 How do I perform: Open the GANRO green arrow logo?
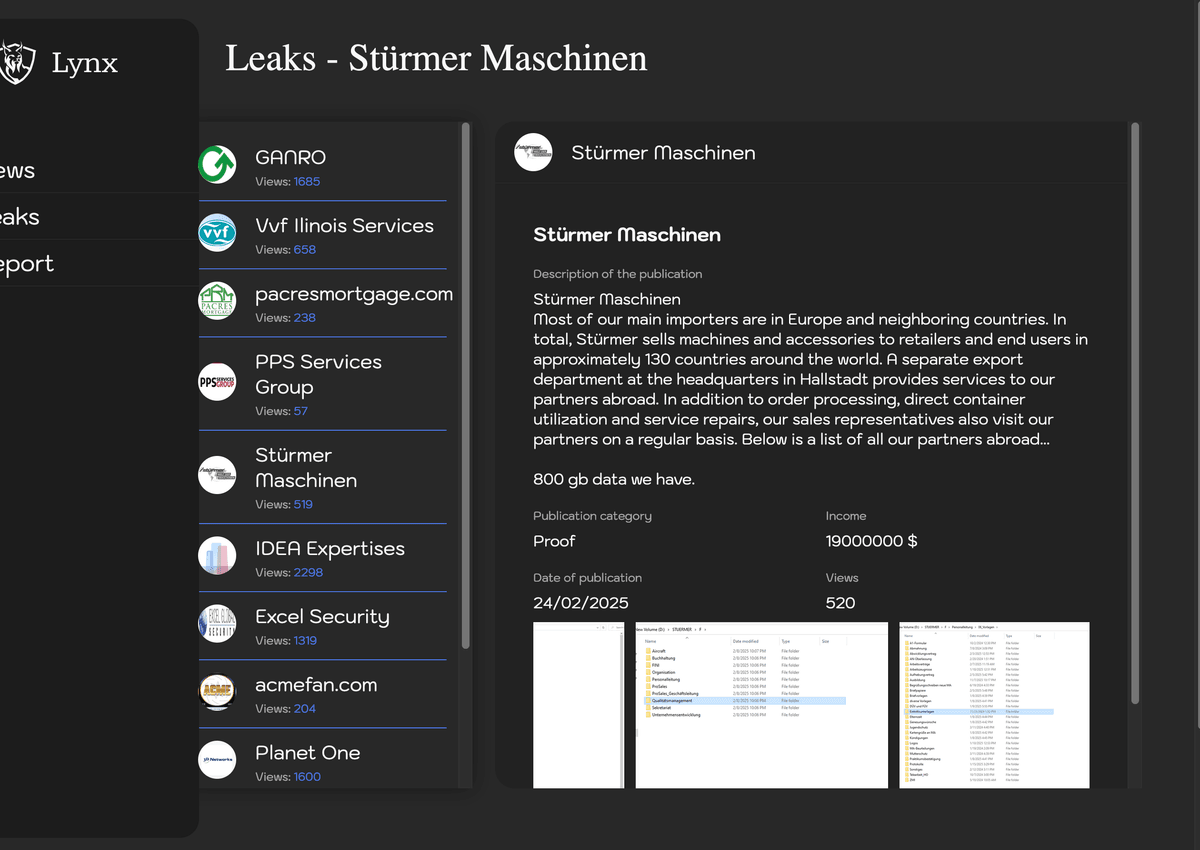(x=217, y=164)
